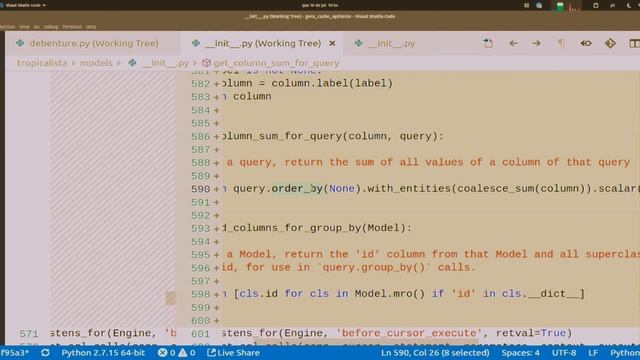Click line number 586 in the gutter
Viewport: 640px width, 360px height.
click(x=200, y=136)
